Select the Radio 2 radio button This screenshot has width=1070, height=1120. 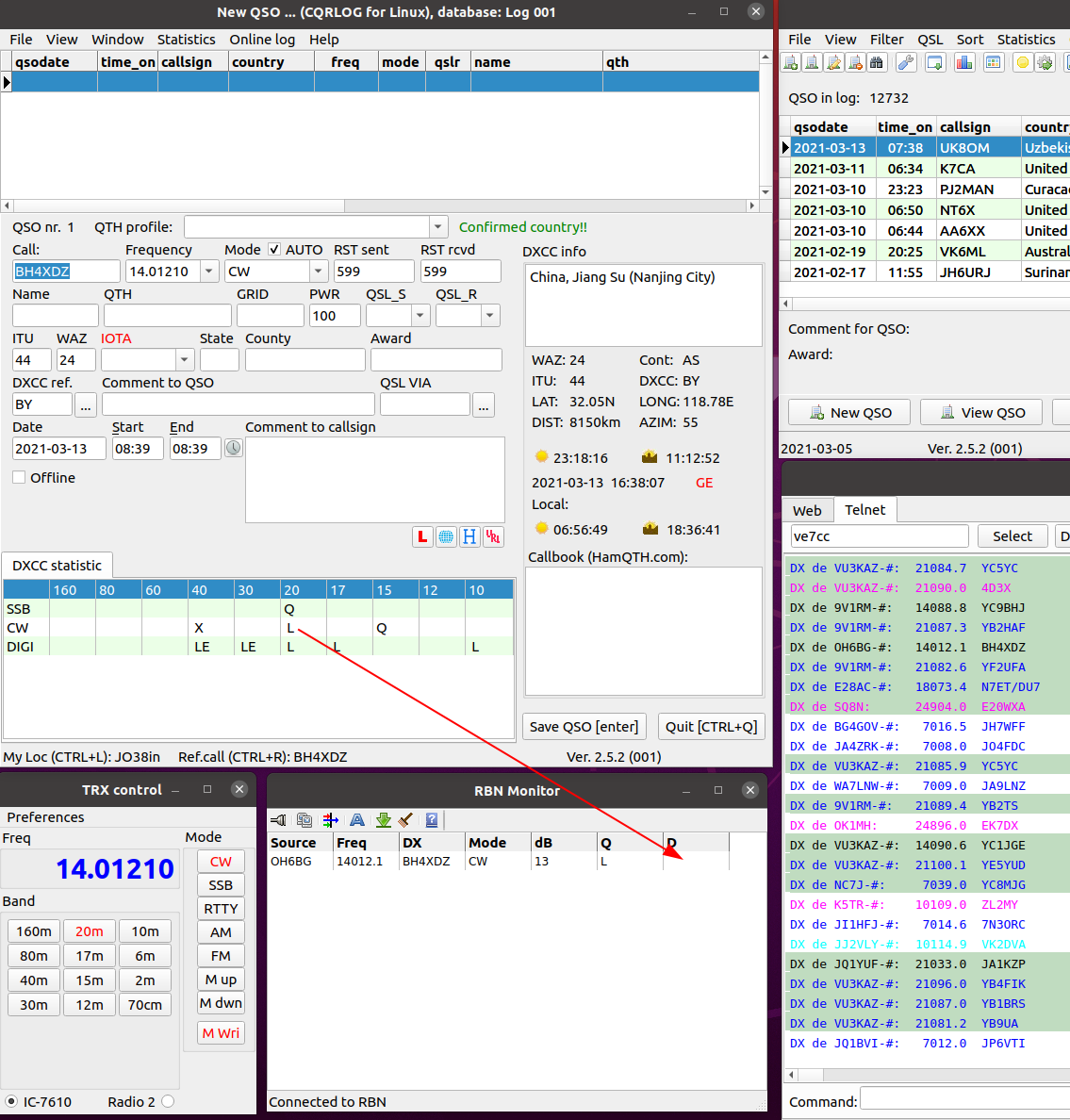[x=168, y=1101]
